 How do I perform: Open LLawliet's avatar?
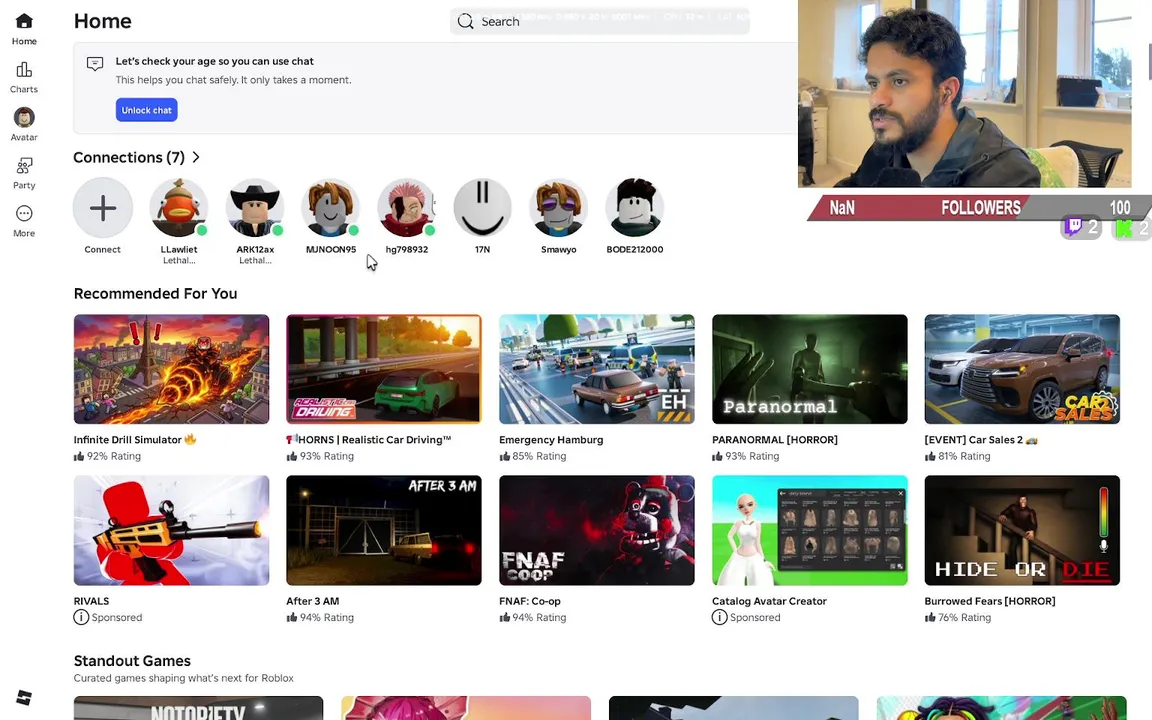179,208
